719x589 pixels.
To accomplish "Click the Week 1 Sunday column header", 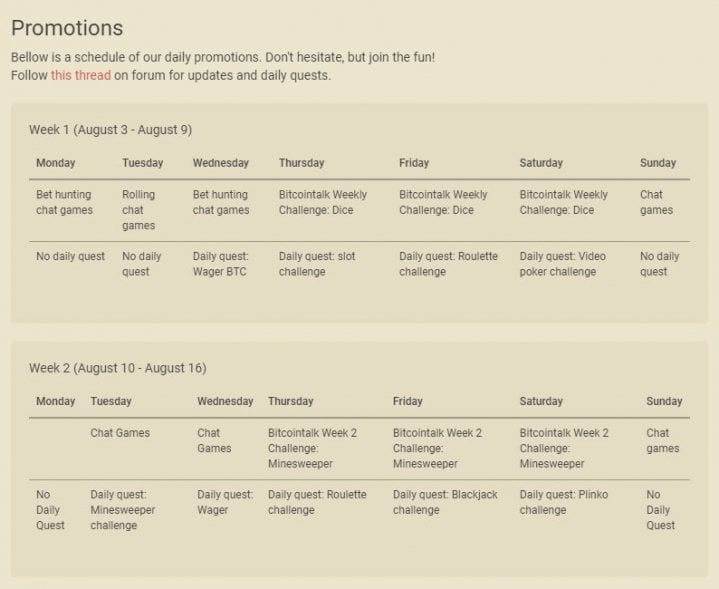I will (658, 163).
